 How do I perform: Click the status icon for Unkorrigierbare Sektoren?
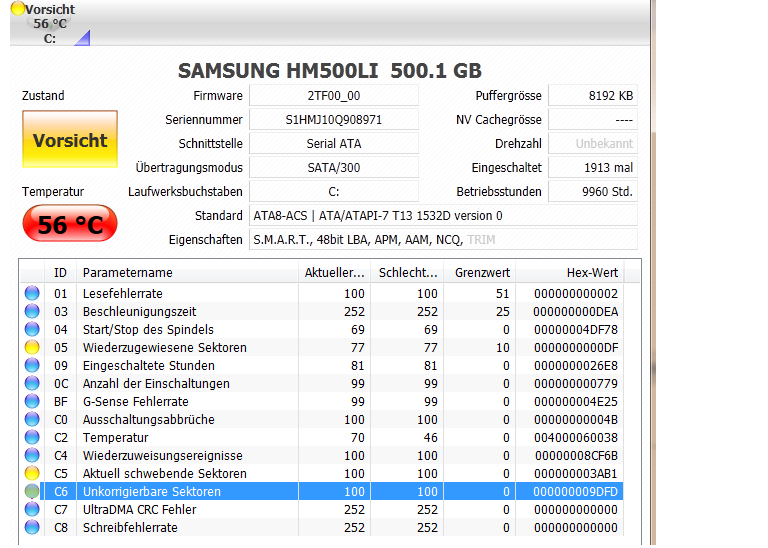point(32,491)
